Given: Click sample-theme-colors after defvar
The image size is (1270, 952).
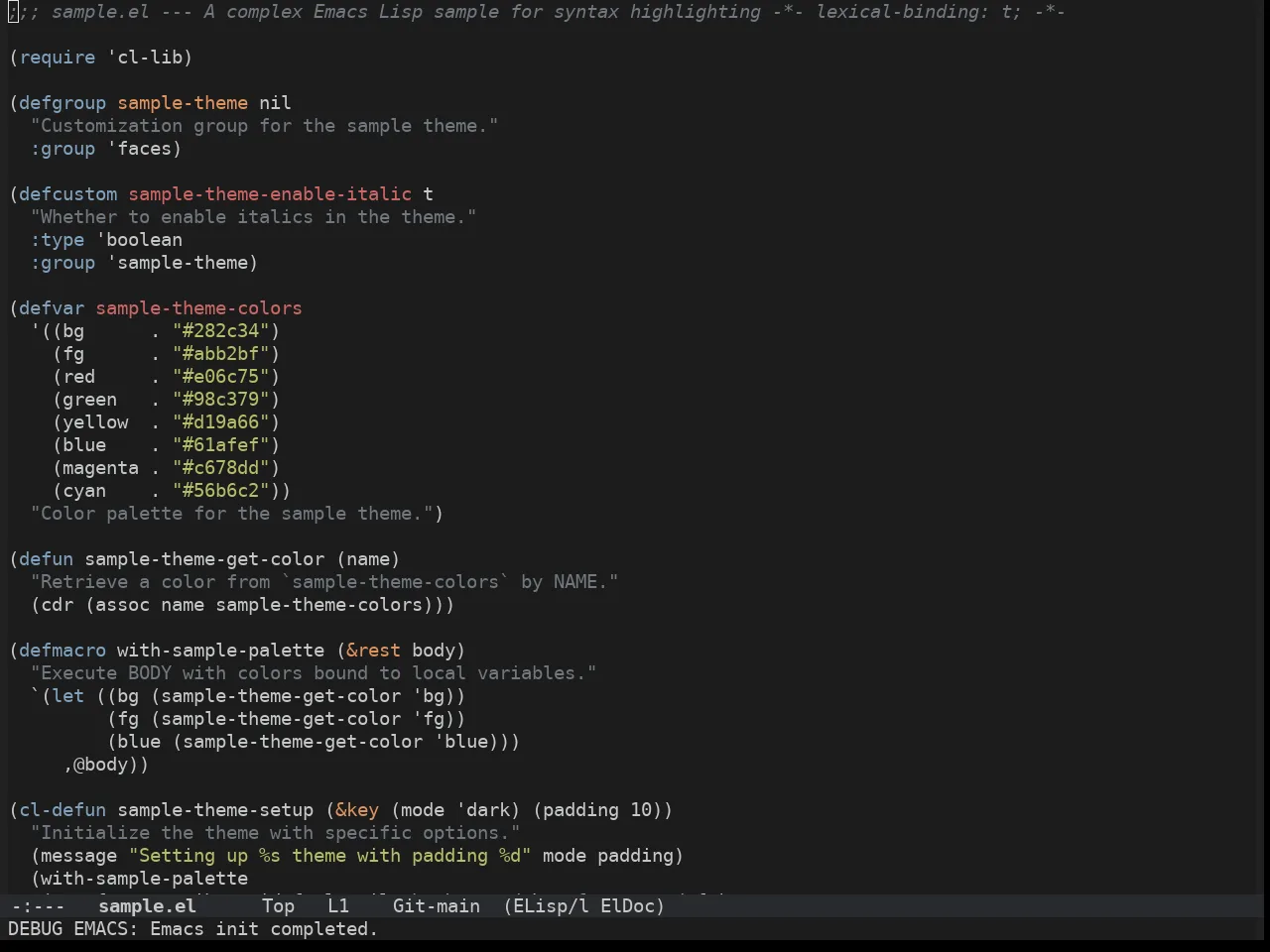Looking at the screenshot, I should (198, 308).
